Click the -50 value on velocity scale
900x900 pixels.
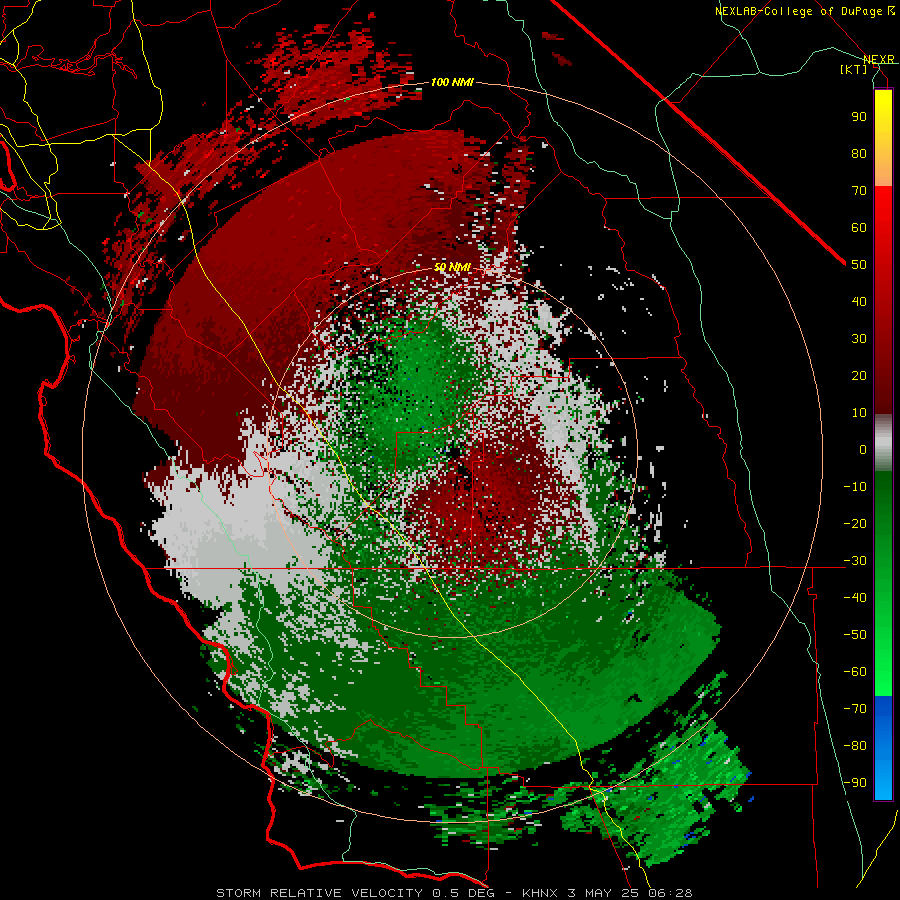click(x=855, y=635)
